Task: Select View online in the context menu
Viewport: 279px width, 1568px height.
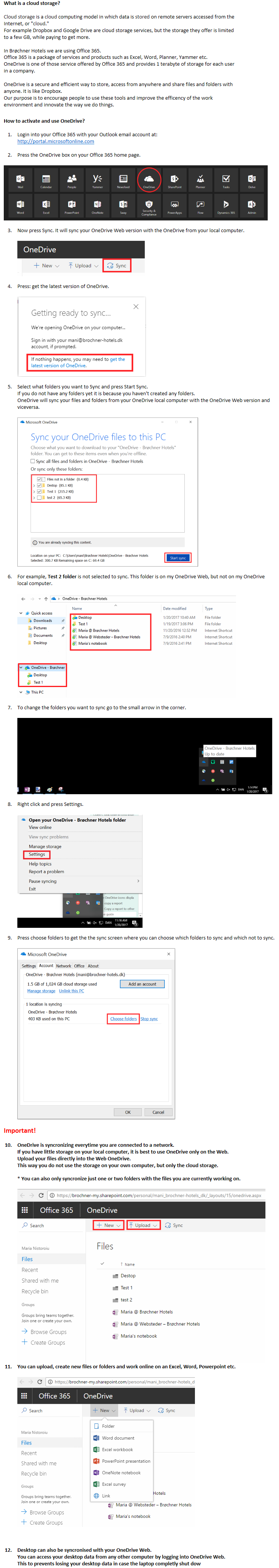Action: 40,829
